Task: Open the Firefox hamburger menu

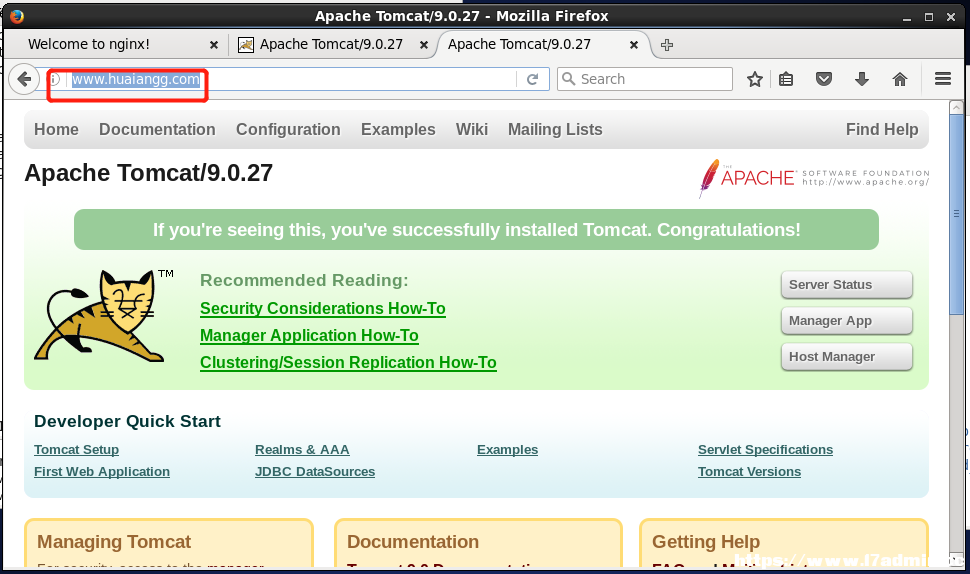Action: (943, 79)
